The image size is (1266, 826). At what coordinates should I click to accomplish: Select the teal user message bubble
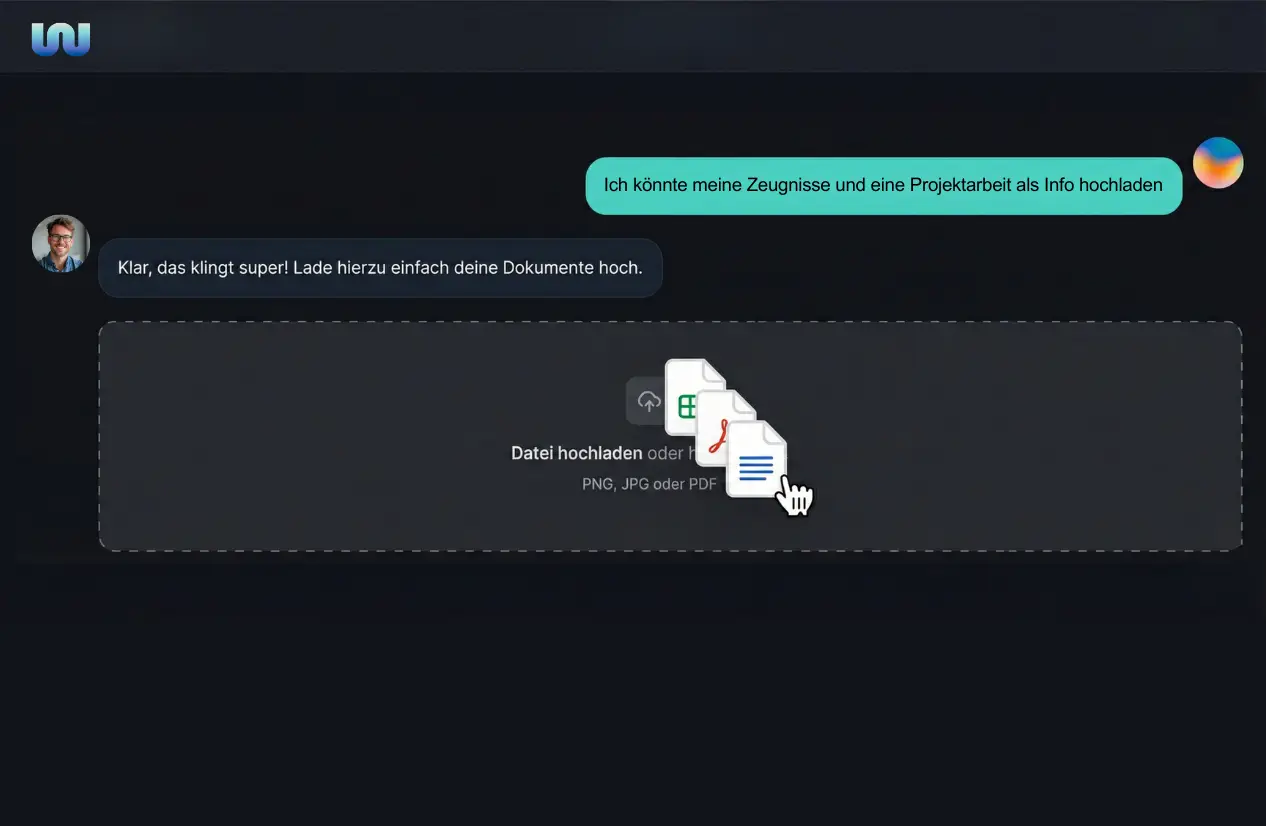[x=884, y=185]
